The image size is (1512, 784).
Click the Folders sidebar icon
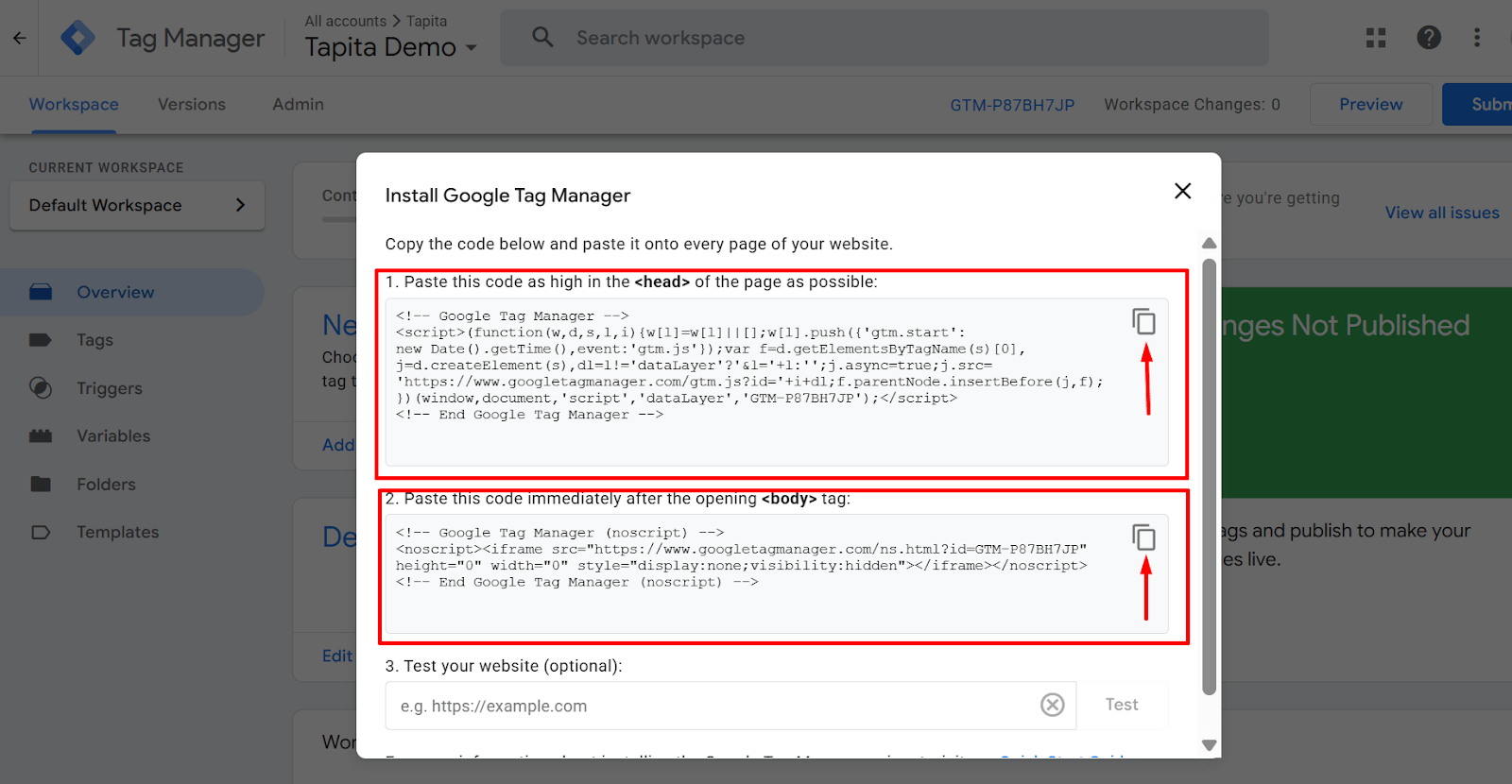pos(41,484)
